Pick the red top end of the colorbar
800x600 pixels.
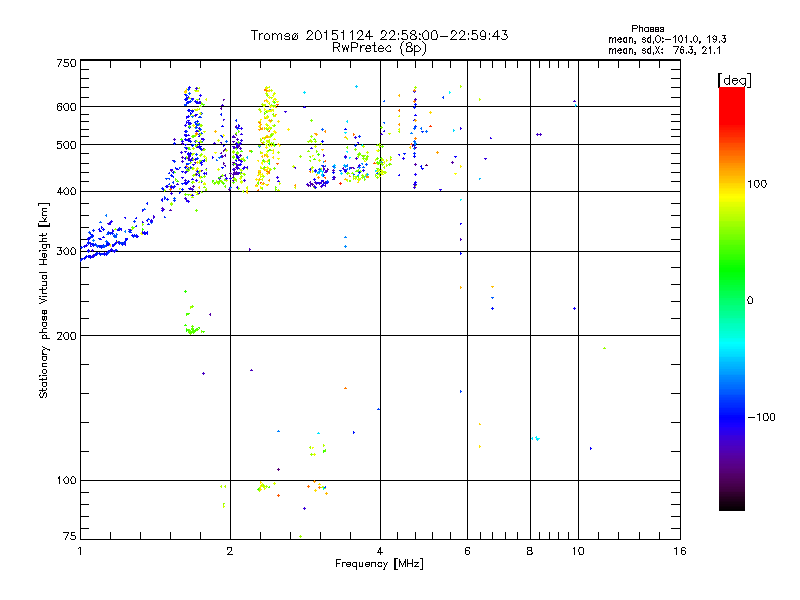tap(731, 92)
